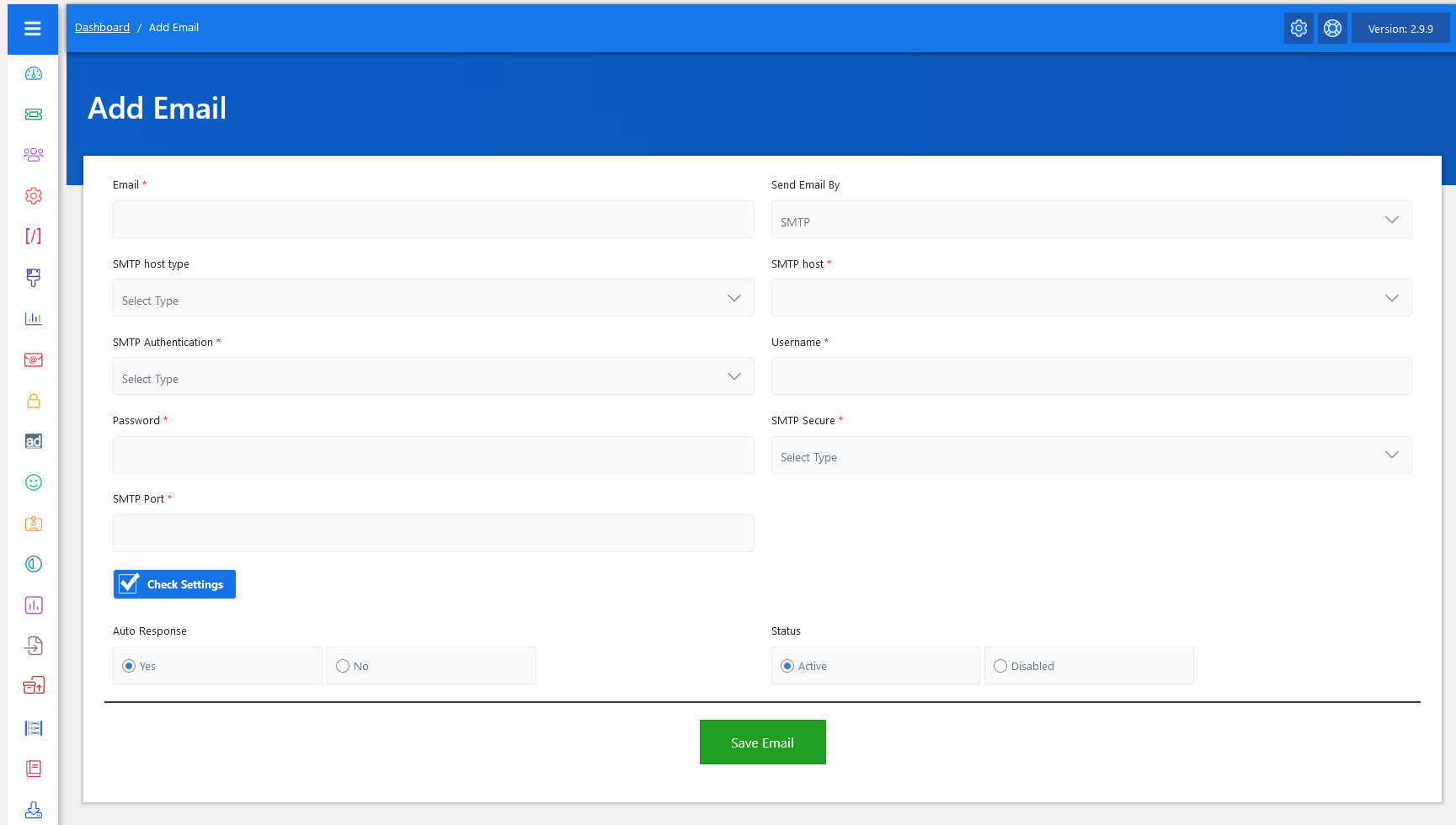Open the smiley face icon in sidebar

34,482
